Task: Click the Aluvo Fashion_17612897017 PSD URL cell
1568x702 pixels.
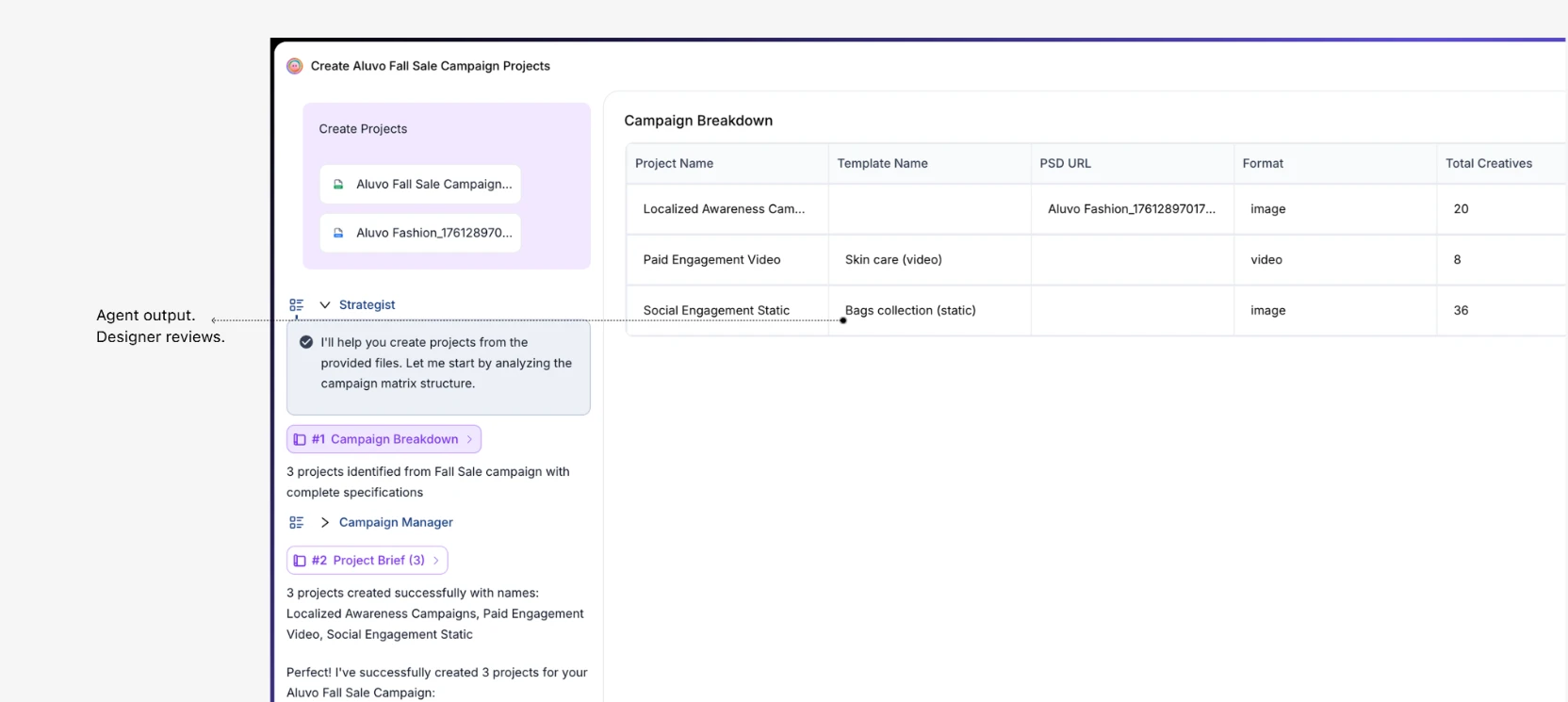Action: [x=1133, y=209]
